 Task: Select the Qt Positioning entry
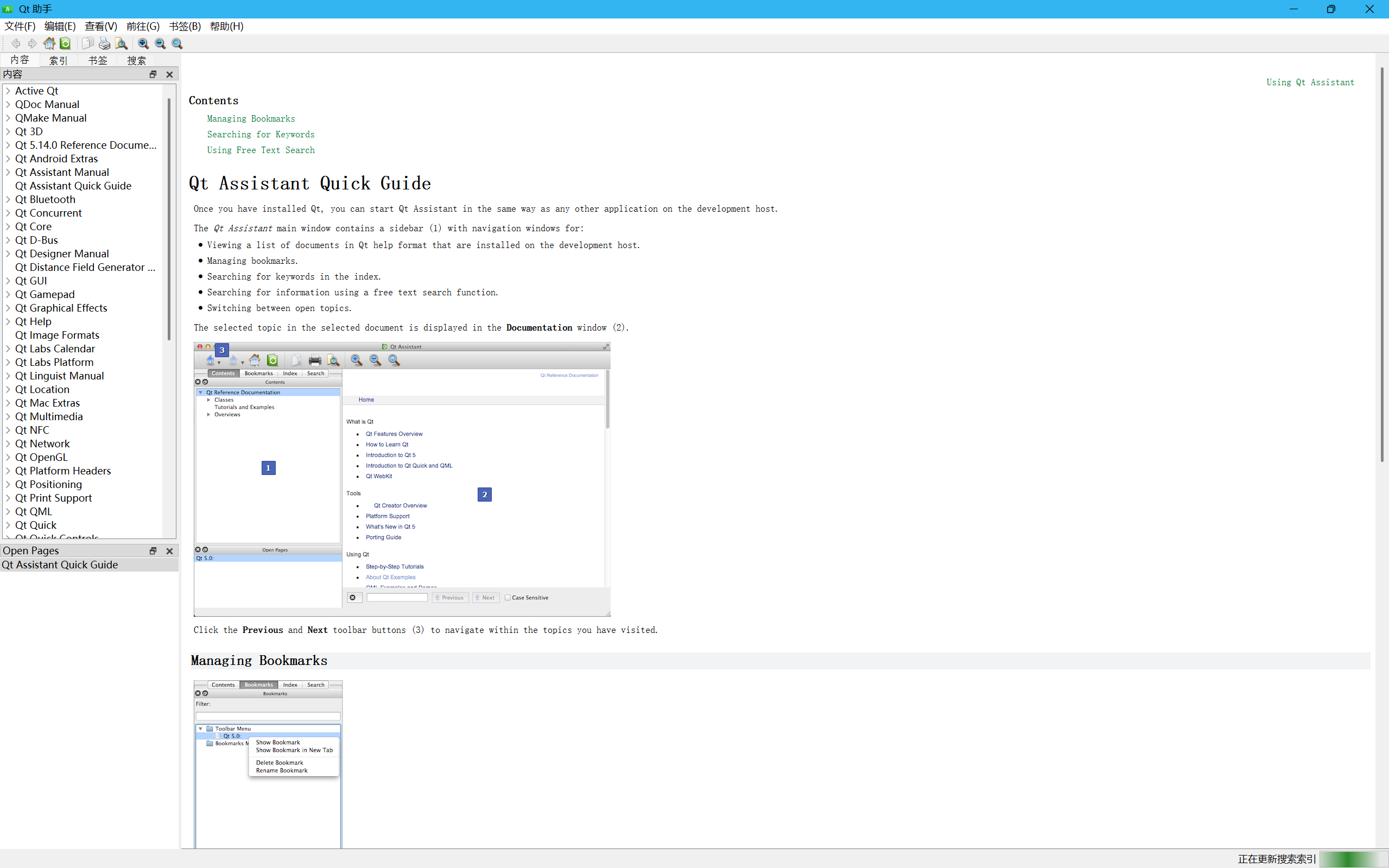(49, 485)
